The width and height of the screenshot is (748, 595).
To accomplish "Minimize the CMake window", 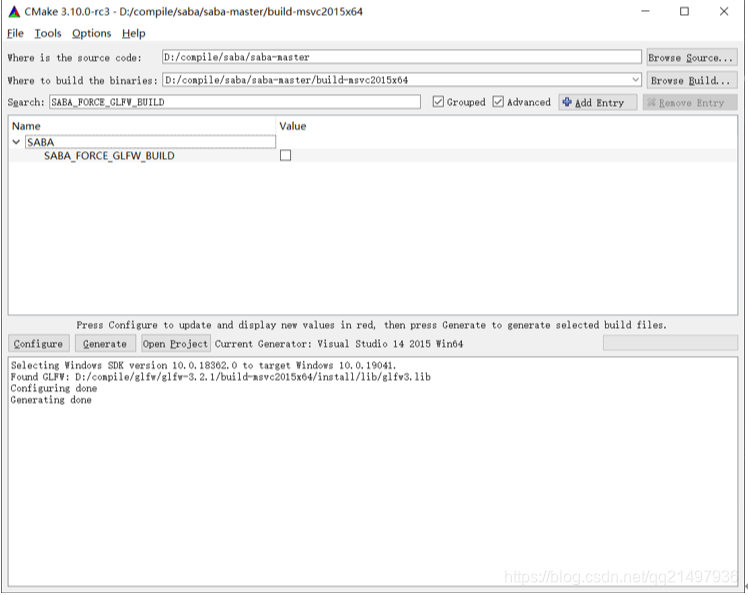I will tap(645, 11).
